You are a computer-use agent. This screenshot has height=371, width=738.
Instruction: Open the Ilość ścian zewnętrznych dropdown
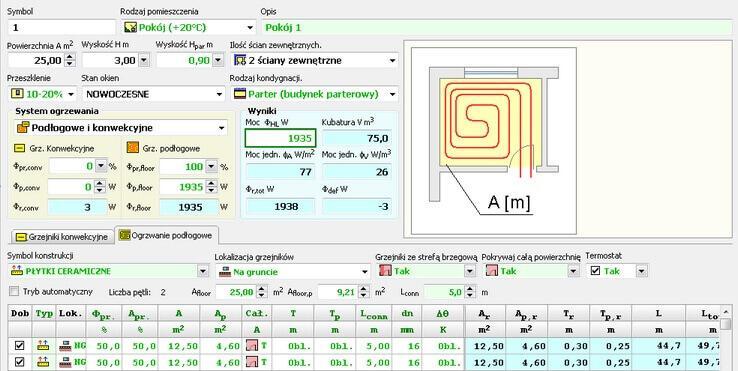(x=392, y=60)
